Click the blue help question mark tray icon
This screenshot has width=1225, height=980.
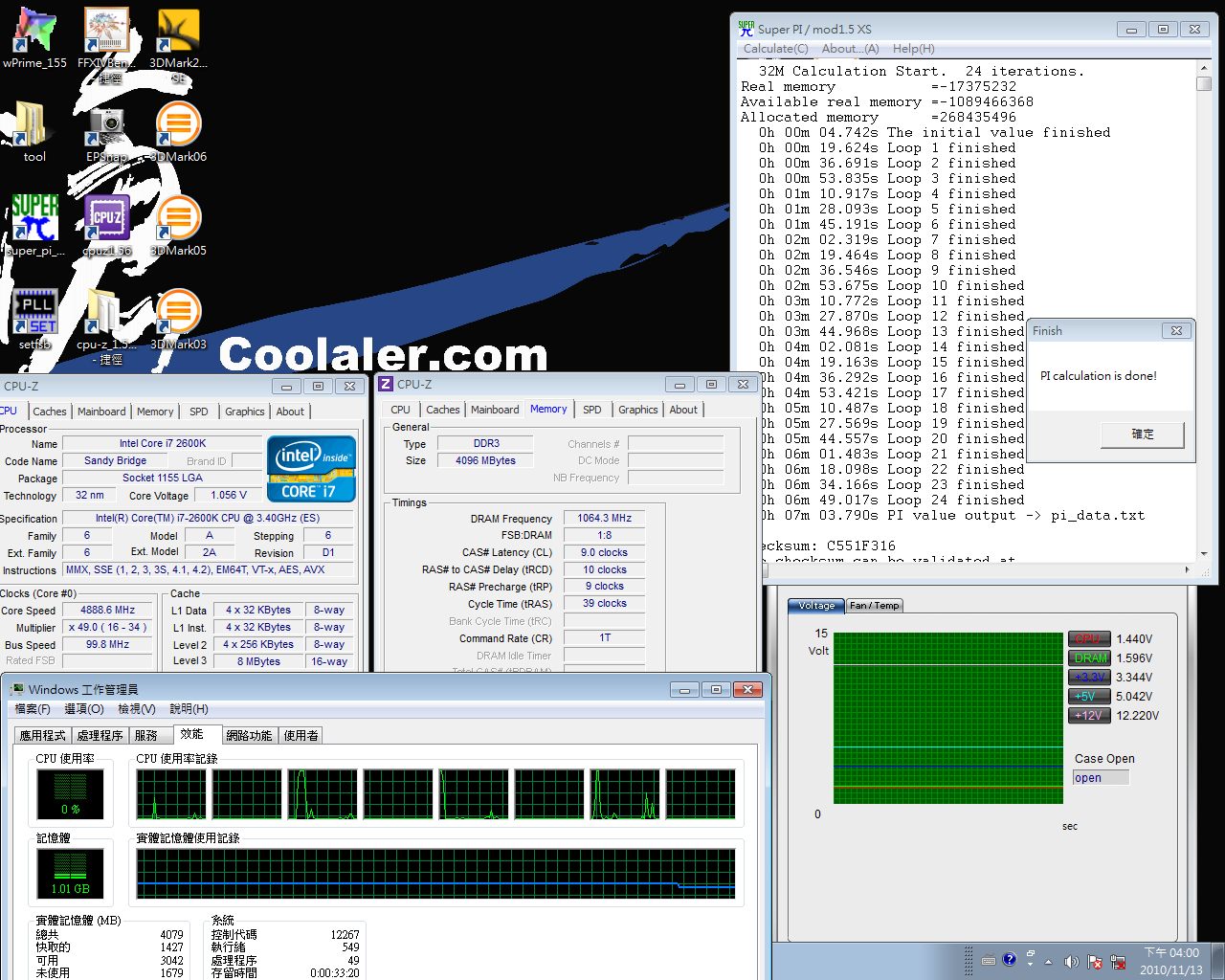1009,959
